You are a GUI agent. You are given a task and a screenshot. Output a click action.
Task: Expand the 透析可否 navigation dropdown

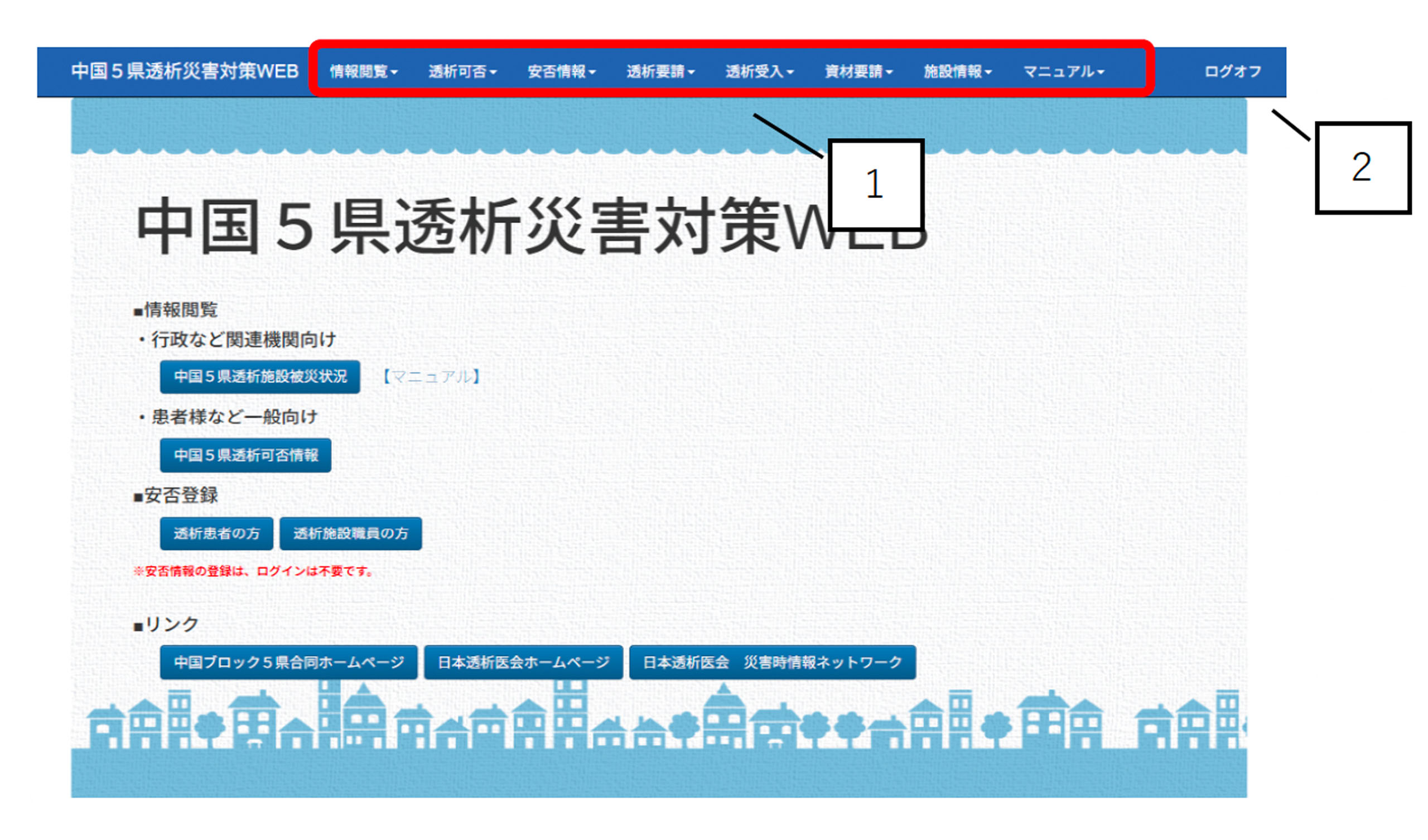[x=462, y=71]
